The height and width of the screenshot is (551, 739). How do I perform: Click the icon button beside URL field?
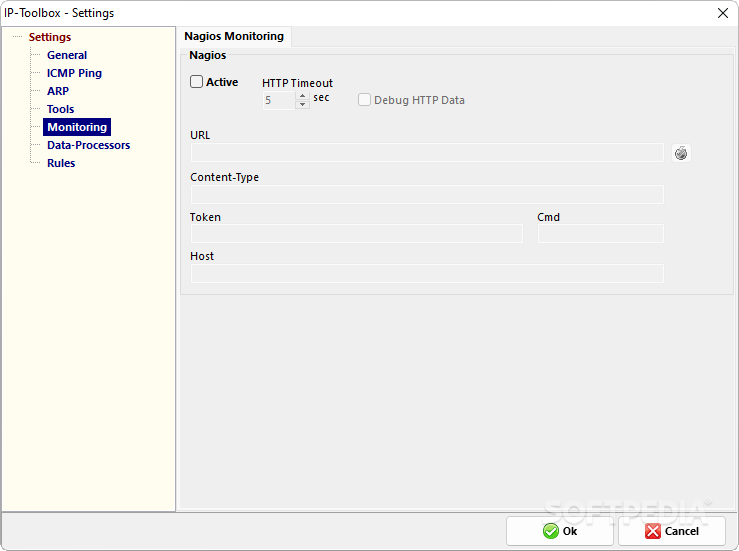681,153
